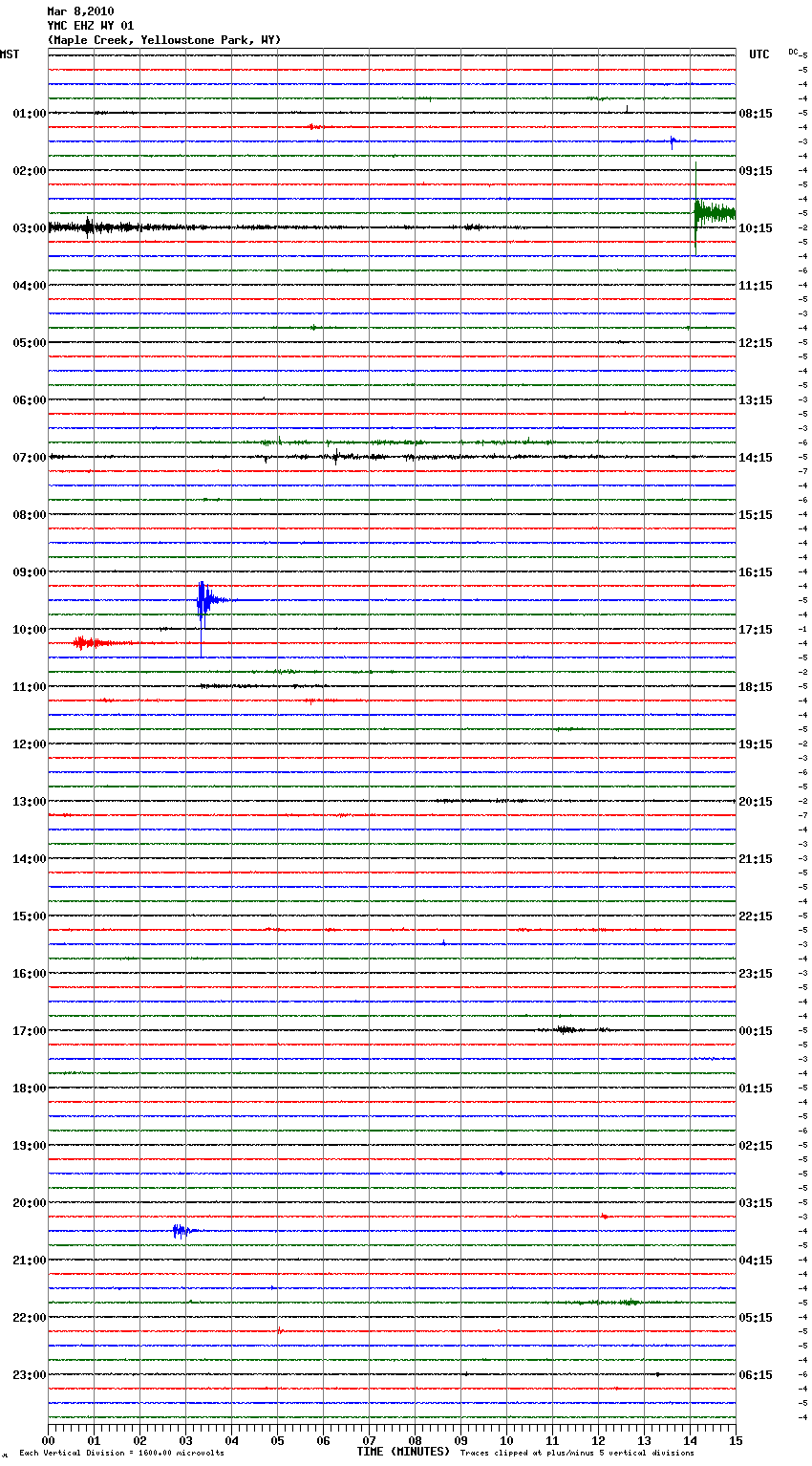Image resolution: width=812 pixels, height=1466 pixels.
Task: Select the 03:00 MST time label
Action: [30, 228]
